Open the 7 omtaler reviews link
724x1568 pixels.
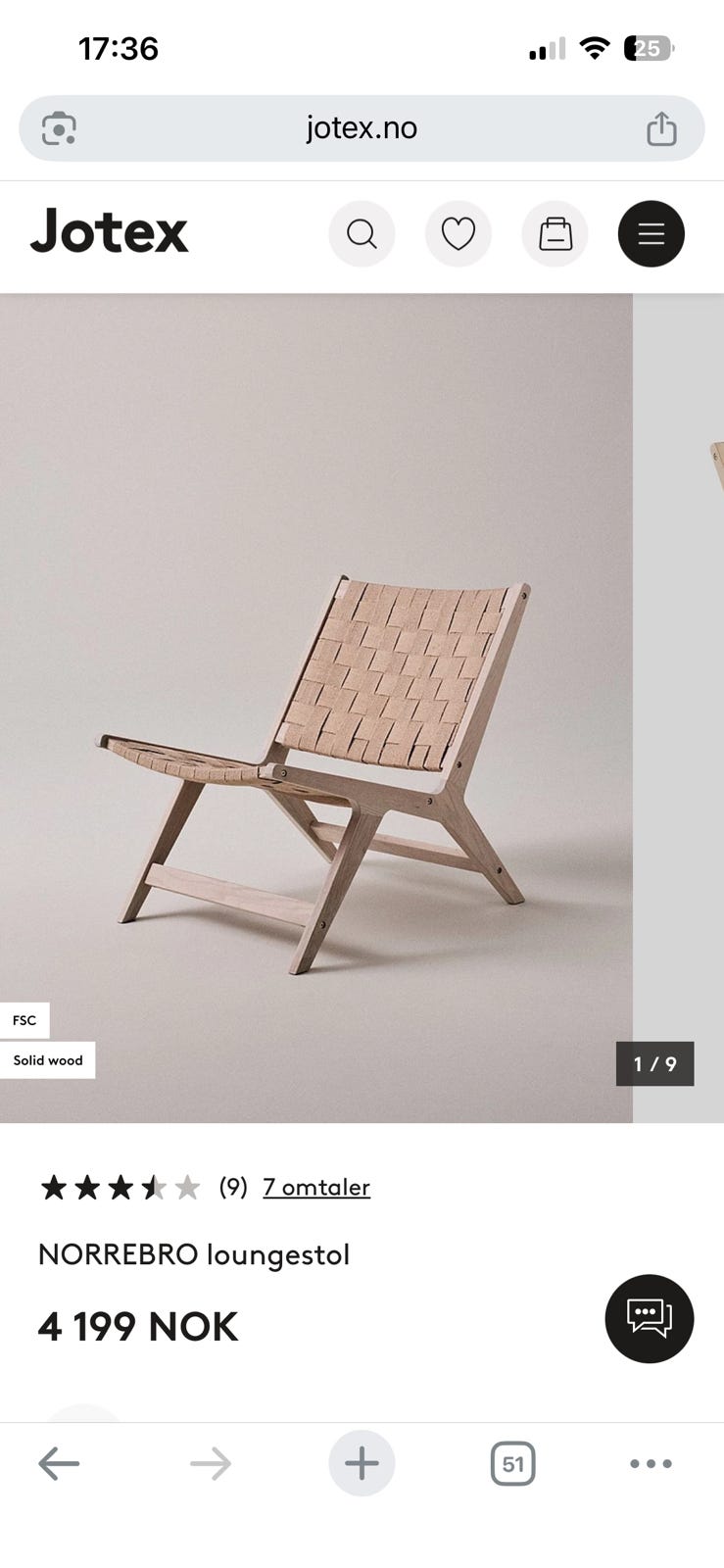click(x=316, y=1187)
